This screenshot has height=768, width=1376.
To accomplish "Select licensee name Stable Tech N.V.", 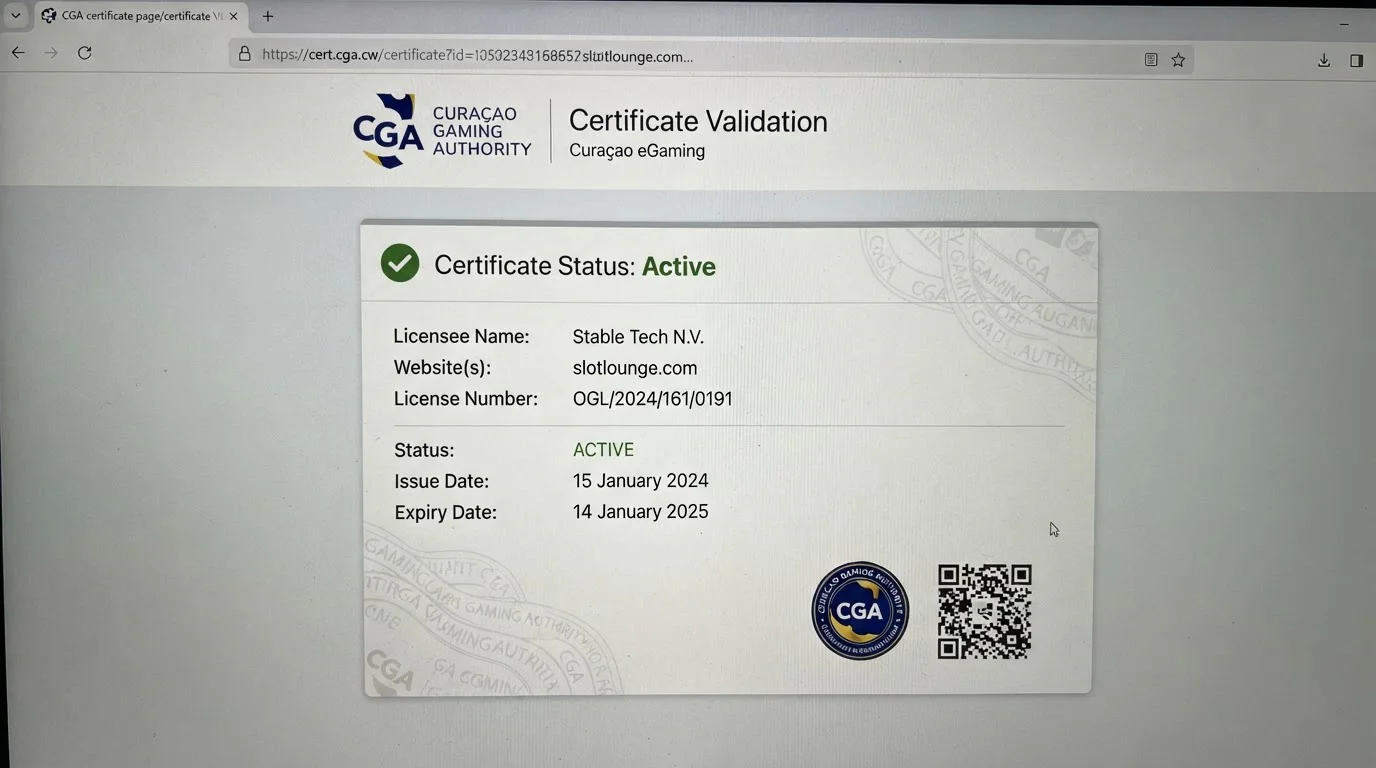I will [638, 337].
